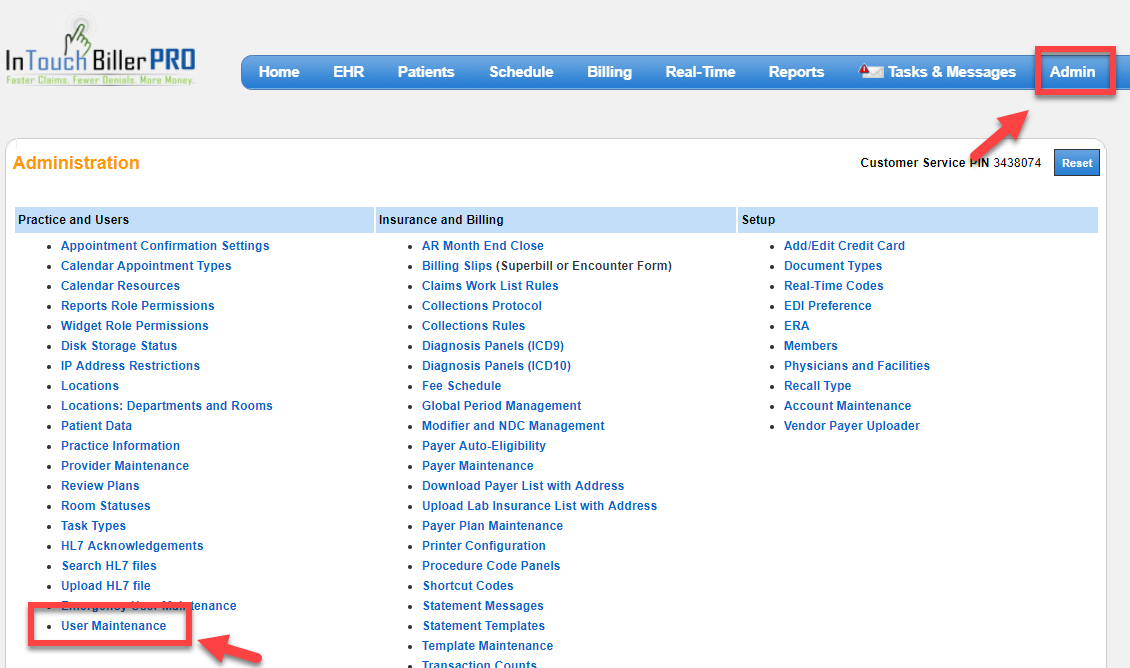Switch to the EHR tab
The height and width of the screenshot is (668, 1130).
348,72
